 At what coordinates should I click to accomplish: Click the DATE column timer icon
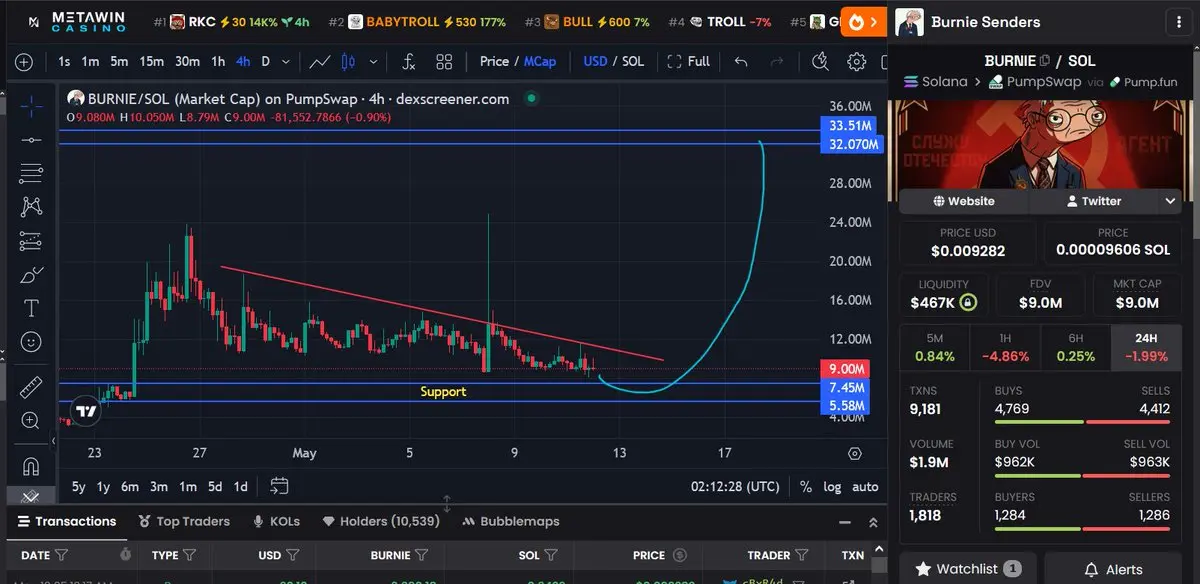[x=125, y=555]
